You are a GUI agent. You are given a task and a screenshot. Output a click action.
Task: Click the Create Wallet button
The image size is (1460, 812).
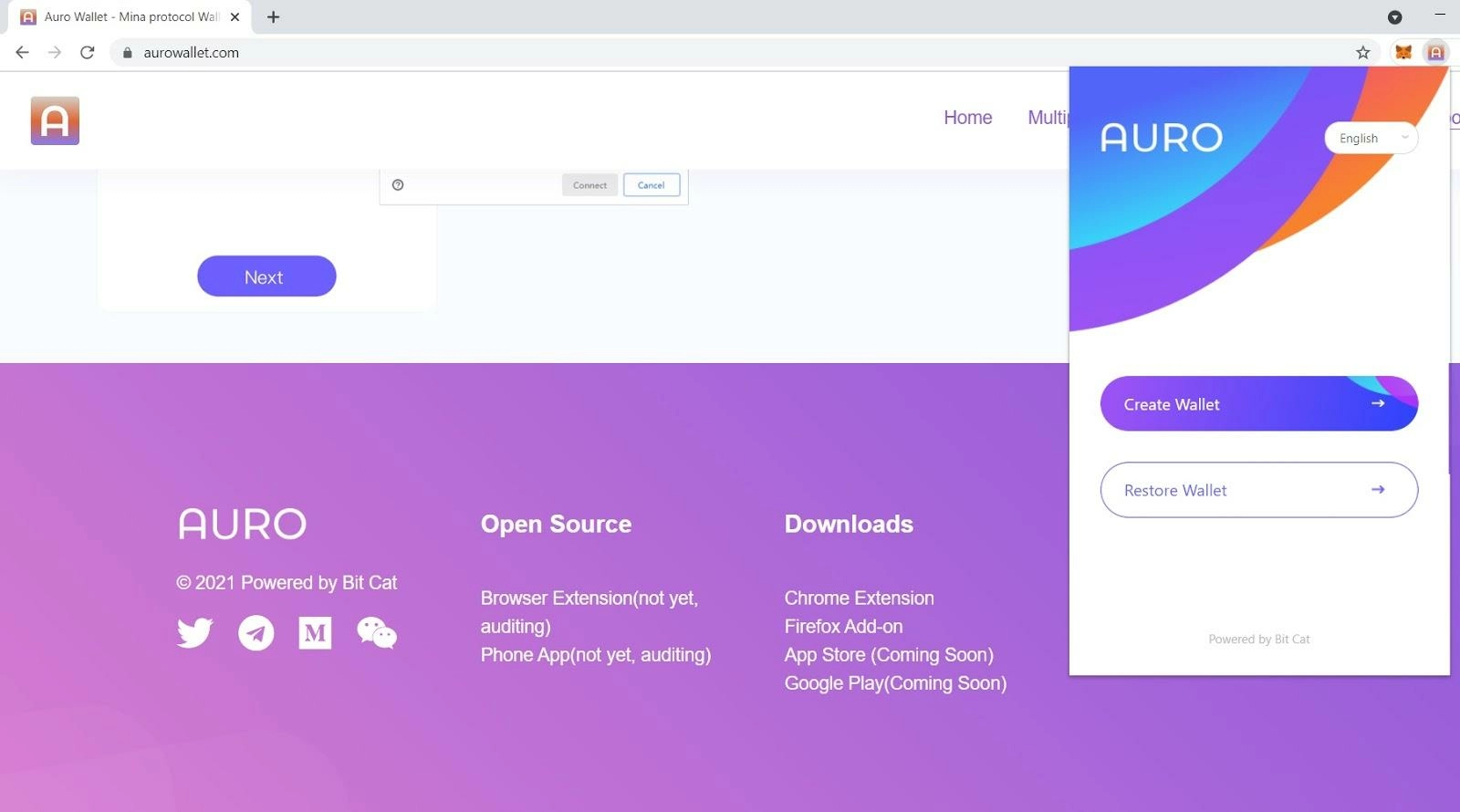[x=1259, y=404]
